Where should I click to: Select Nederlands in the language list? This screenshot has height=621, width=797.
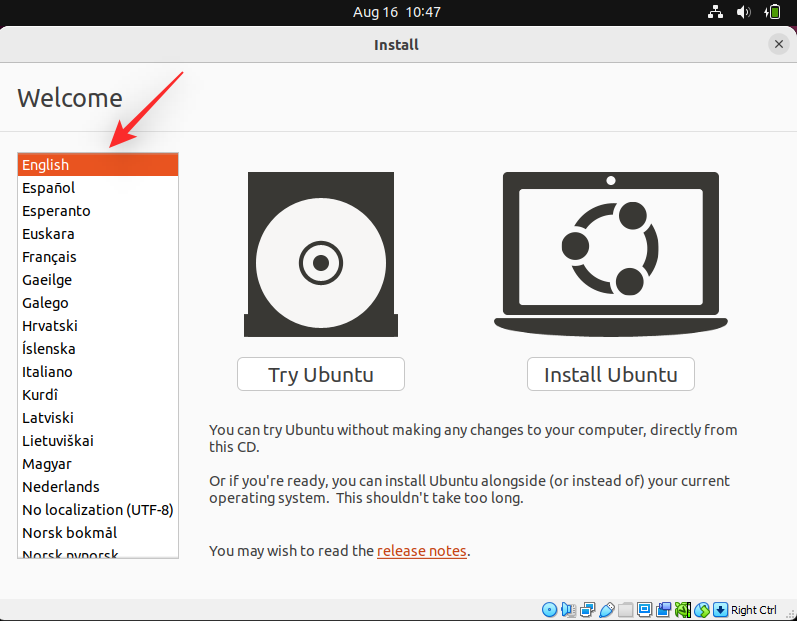point(98,486)
